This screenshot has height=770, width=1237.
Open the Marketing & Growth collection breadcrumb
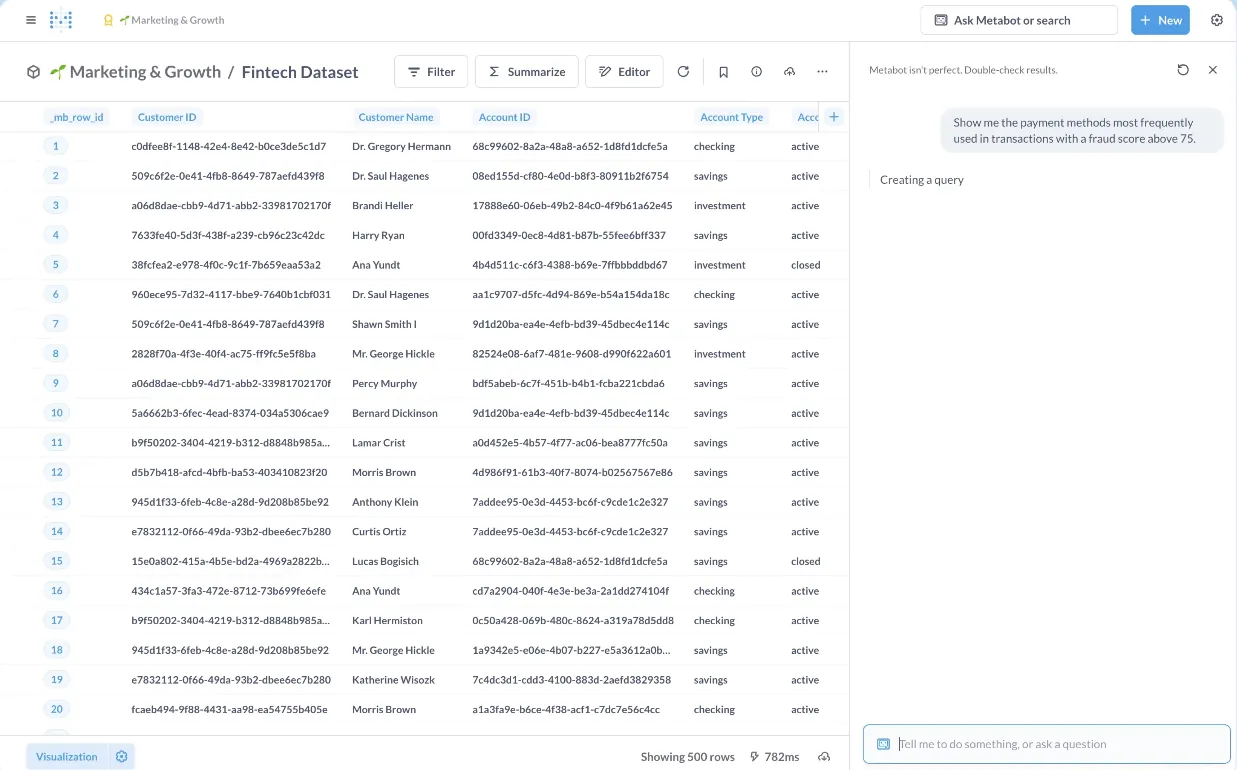click(x=145, y=72)
